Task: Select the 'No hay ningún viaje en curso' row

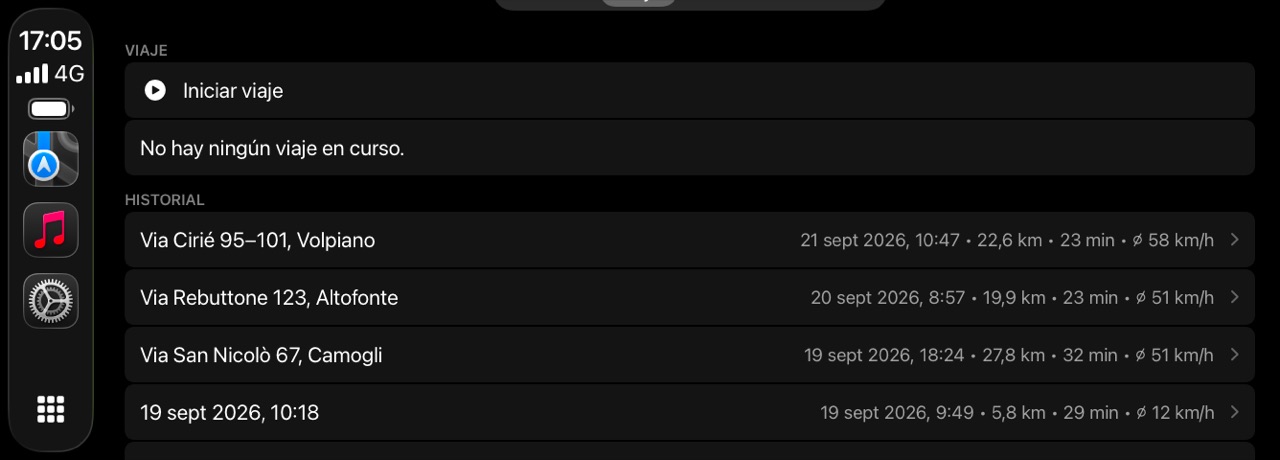Action: pos(689,148)
